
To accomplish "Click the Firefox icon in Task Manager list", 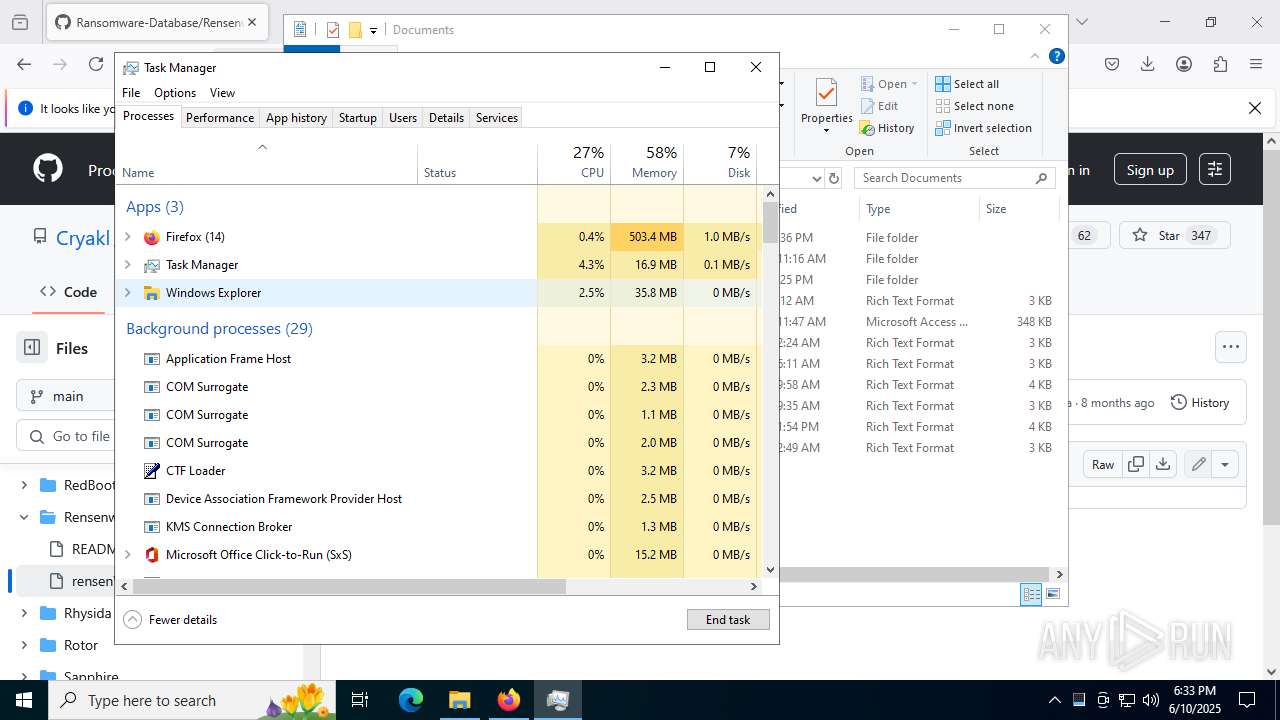I will pos(151,237).
